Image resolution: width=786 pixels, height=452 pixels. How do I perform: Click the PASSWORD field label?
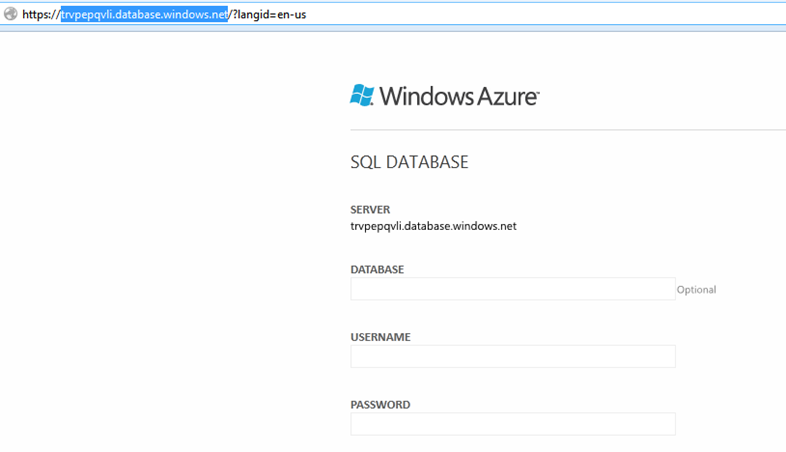pyautogui.click(x=380, y=405)
